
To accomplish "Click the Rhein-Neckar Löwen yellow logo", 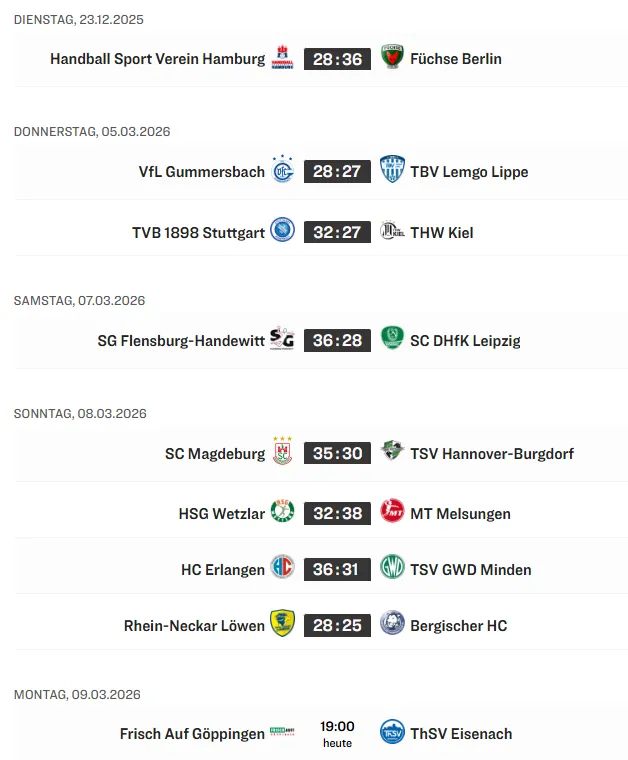I will pyautogui.click(x=283, y=625).
